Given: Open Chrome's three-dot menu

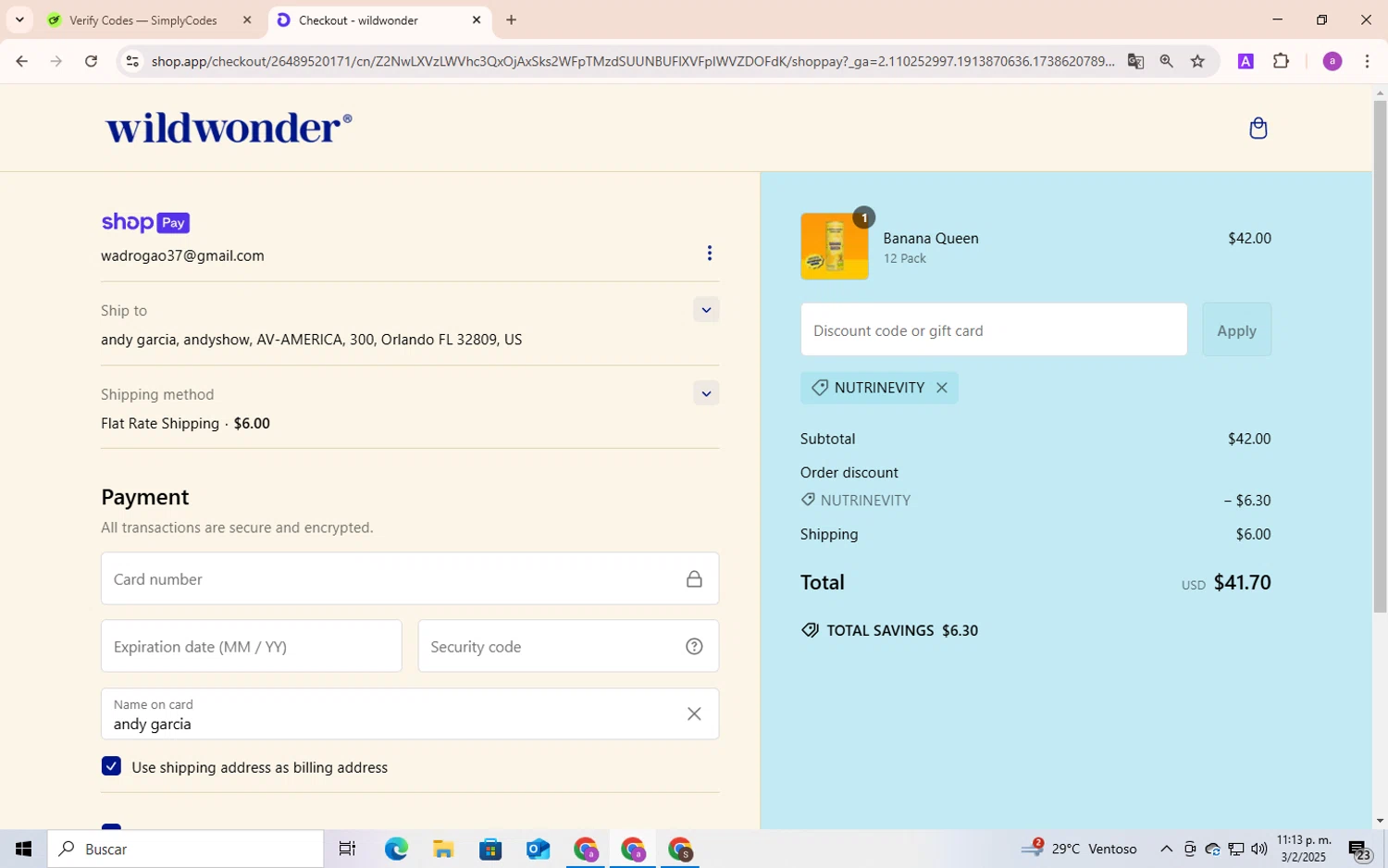Looking at the screenshot, I should (x=1367, y=61).
